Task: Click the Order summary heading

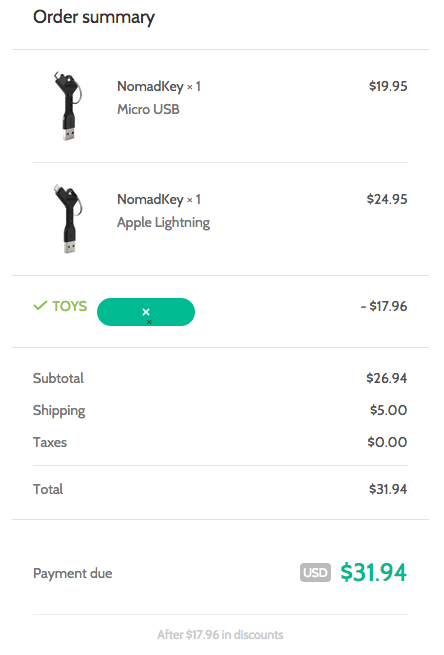Action: pyautogui.click(x=94, y=18)
